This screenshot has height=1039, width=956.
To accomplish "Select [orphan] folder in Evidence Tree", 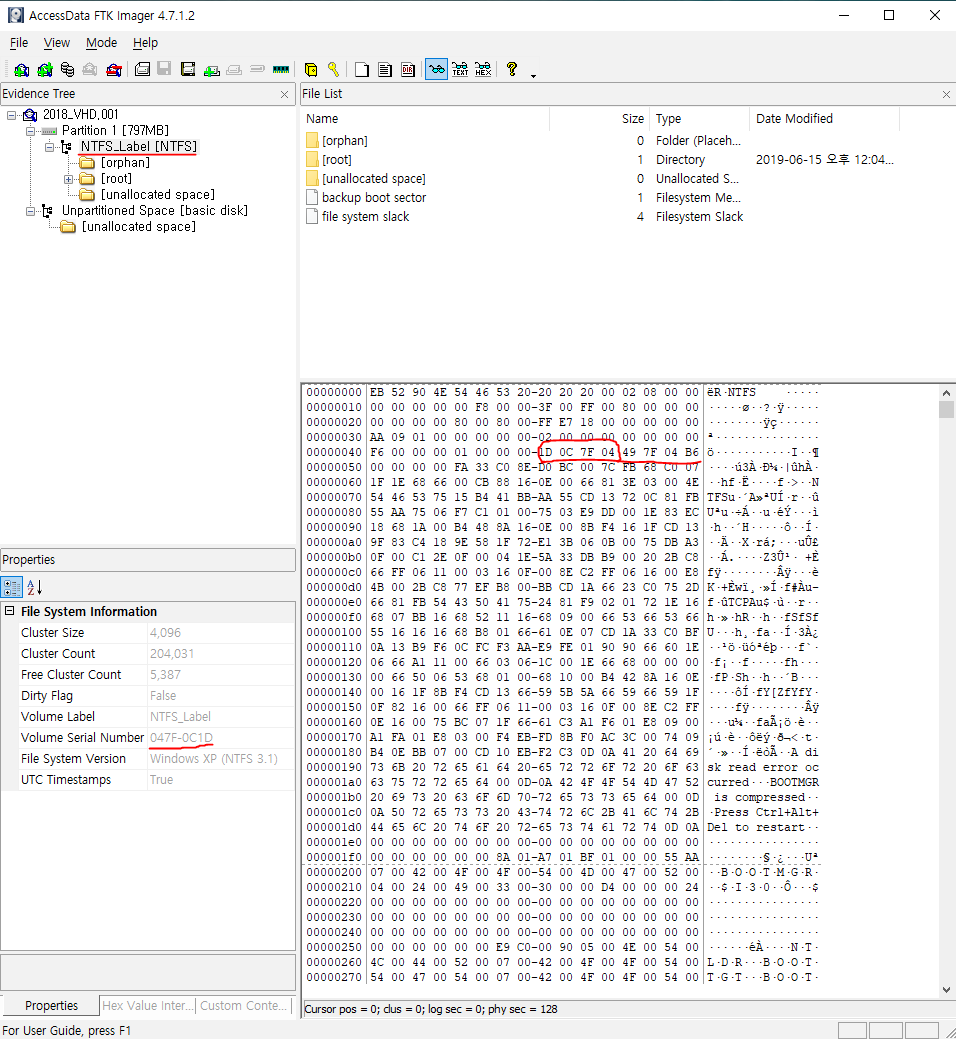I will tap(125, 162).
